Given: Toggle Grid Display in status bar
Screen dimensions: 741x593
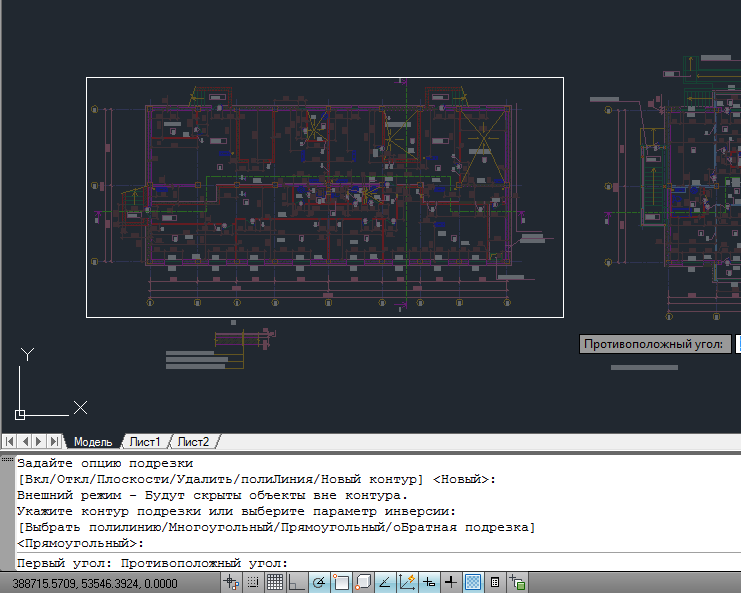Looking at the screenshot, I should tap(274, 582).
